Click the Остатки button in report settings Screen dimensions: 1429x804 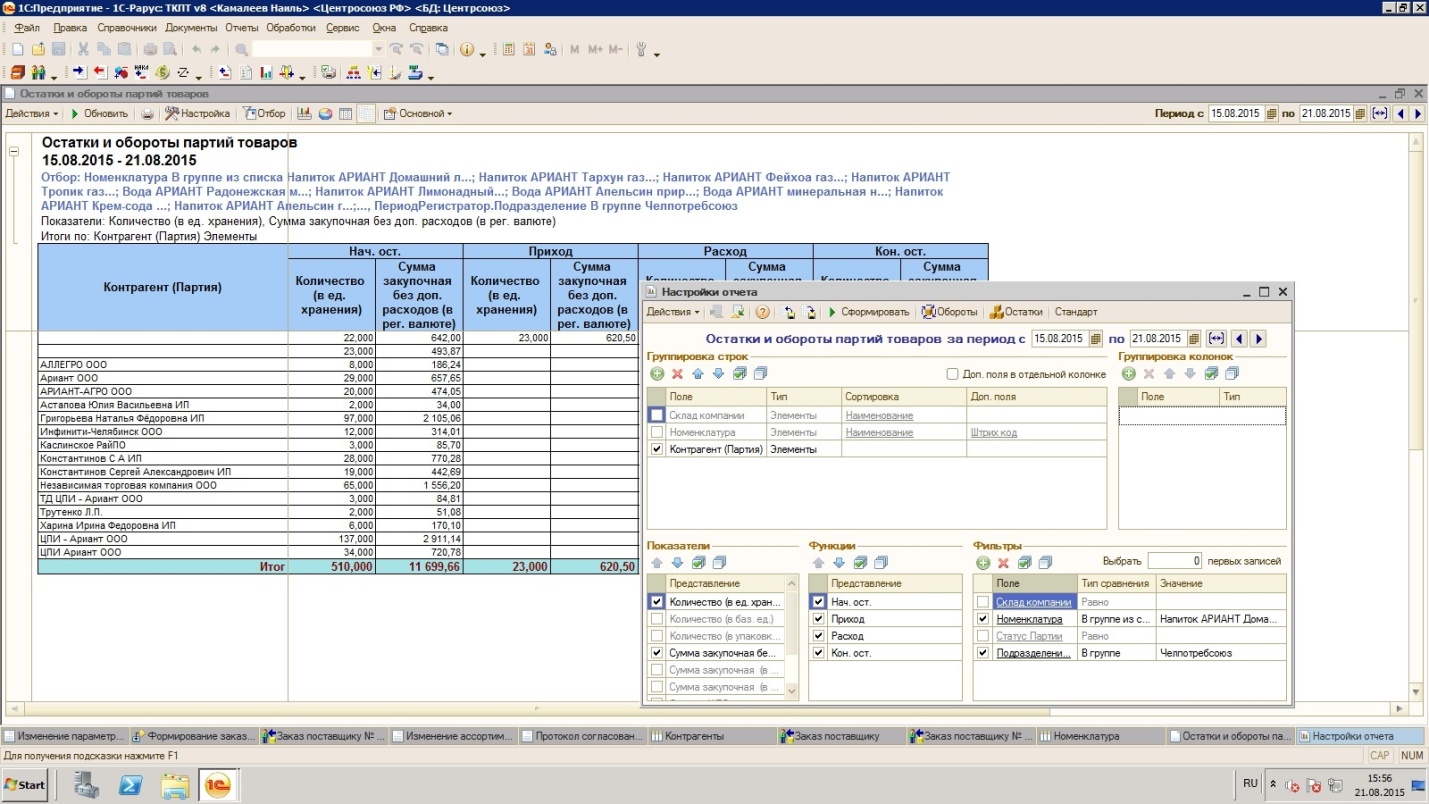point(1016,312)
